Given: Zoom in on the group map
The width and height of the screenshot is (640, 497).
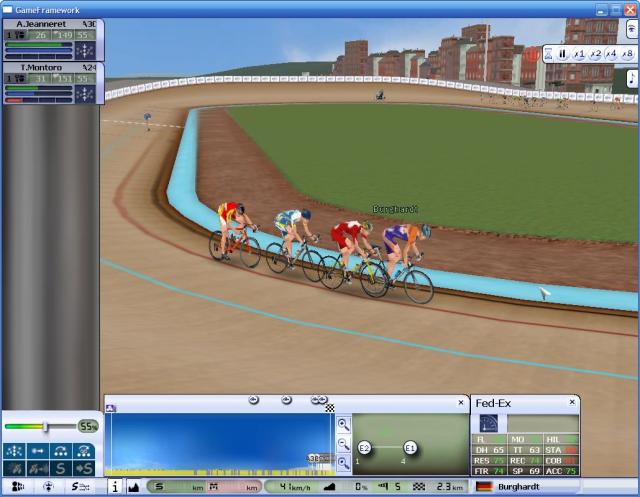Looking at the screenshot, I should click(x=344, y=424).
